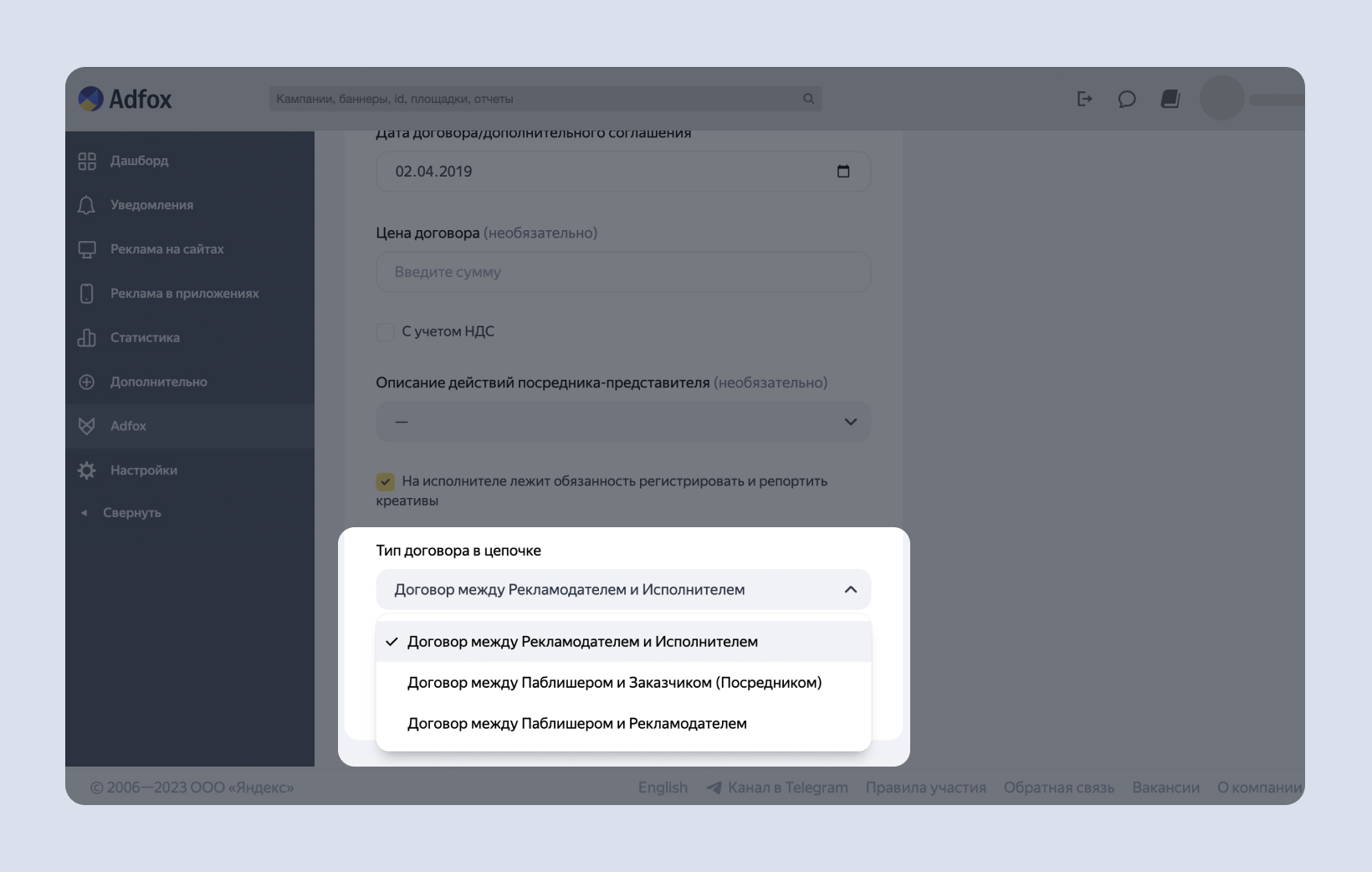Choose checked 'Договор между Рекламодателем и Исполнителем' option
The height and width of the screenshot is (872, 1372).
click(582, 642)
